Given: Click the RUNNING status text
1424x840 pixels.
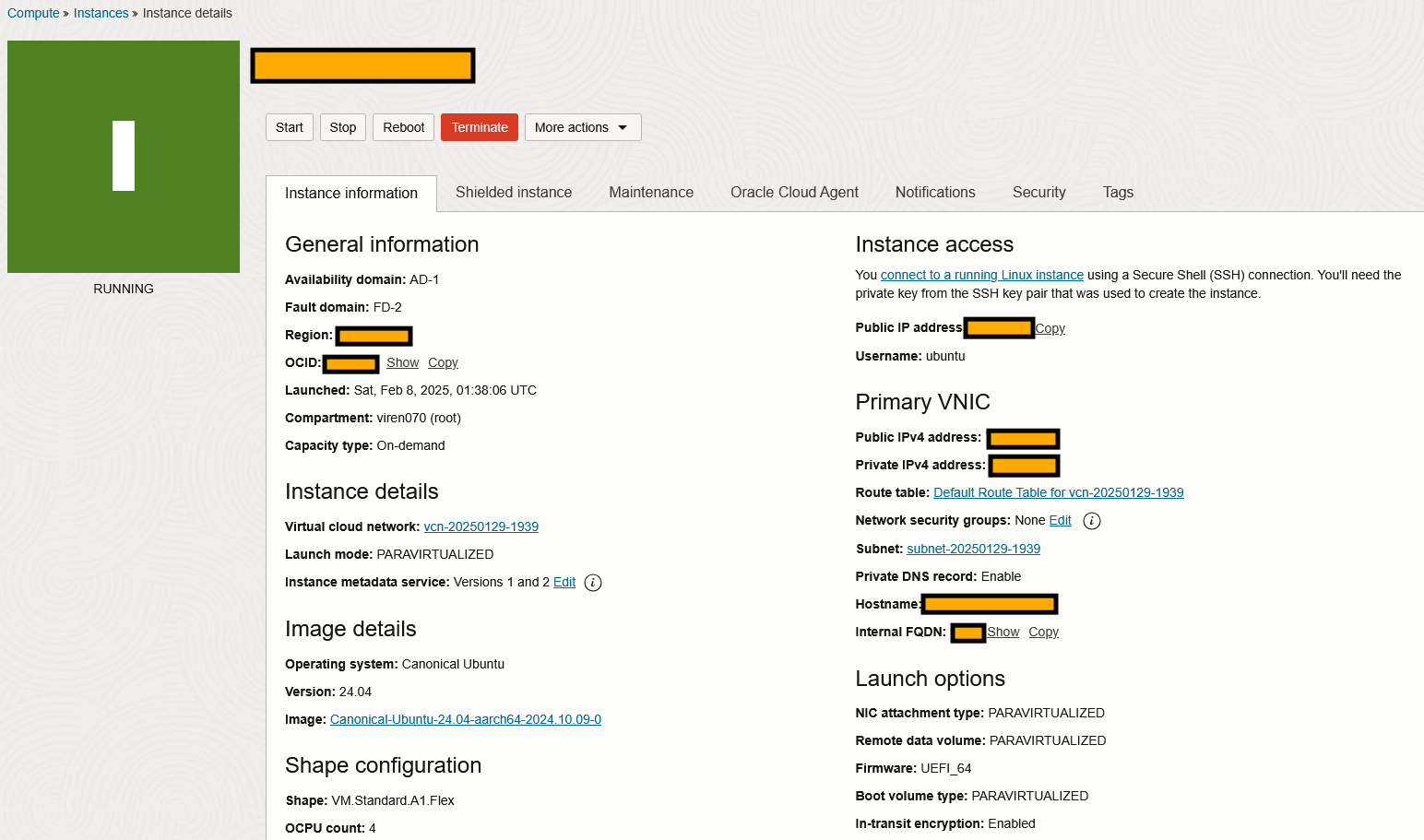Looking at the screenshot, I should 124,289.
